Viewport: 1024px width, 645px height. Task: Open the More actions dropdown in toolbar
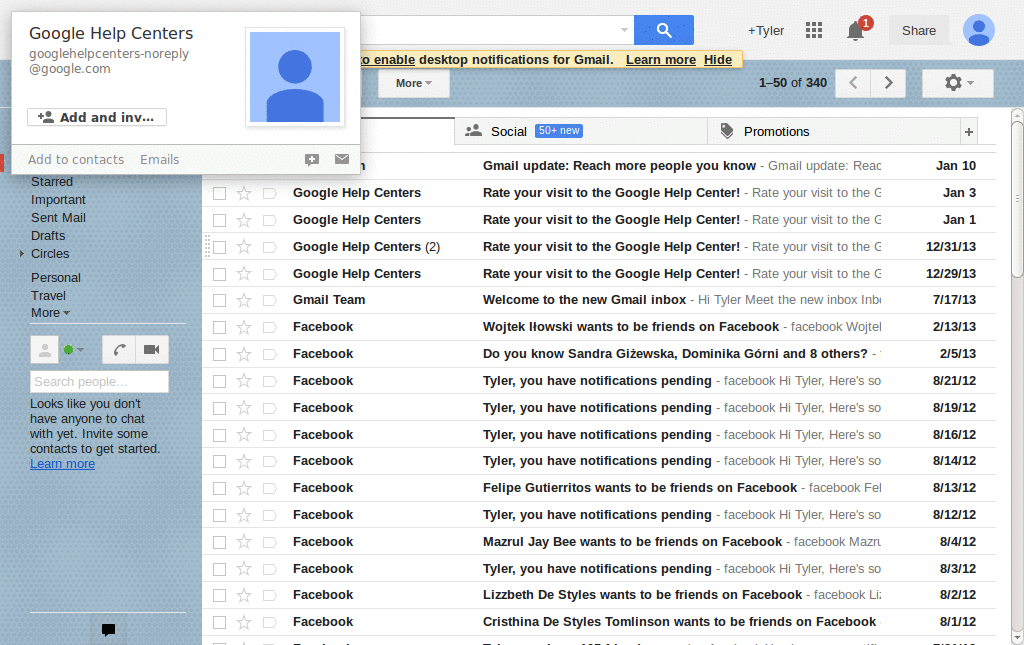pyautogui.click(x=413, y=83)
